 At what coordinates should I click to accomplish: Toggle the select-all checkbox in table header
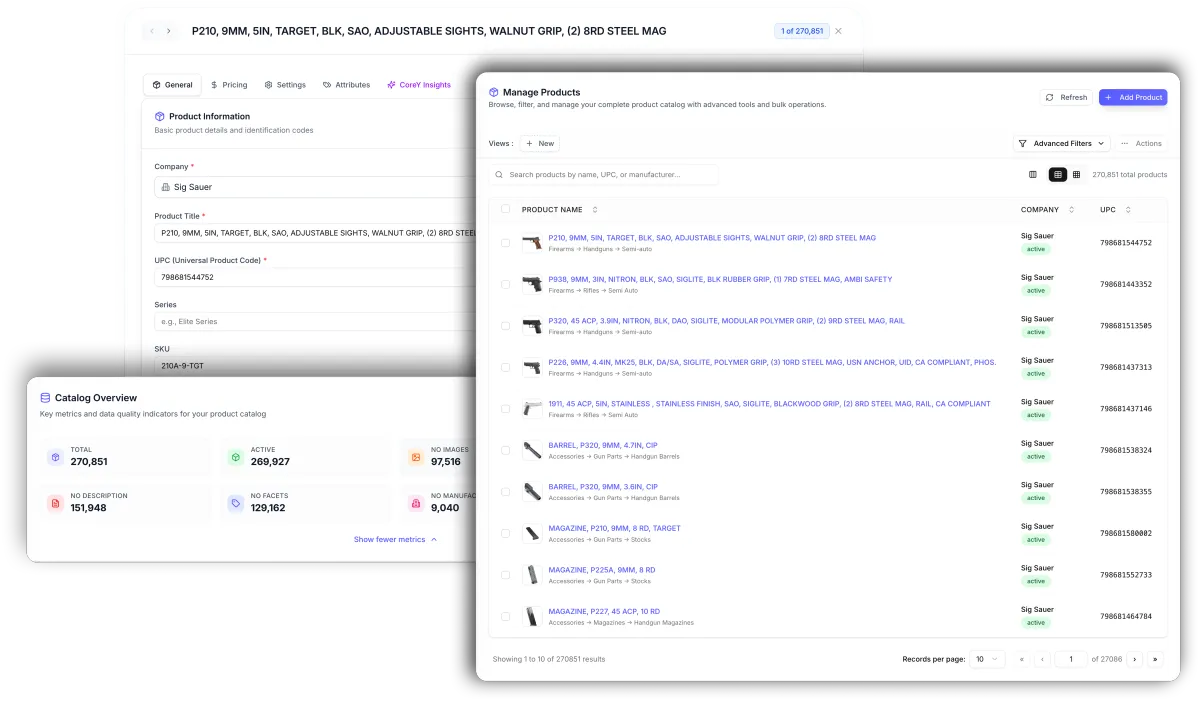505,209
